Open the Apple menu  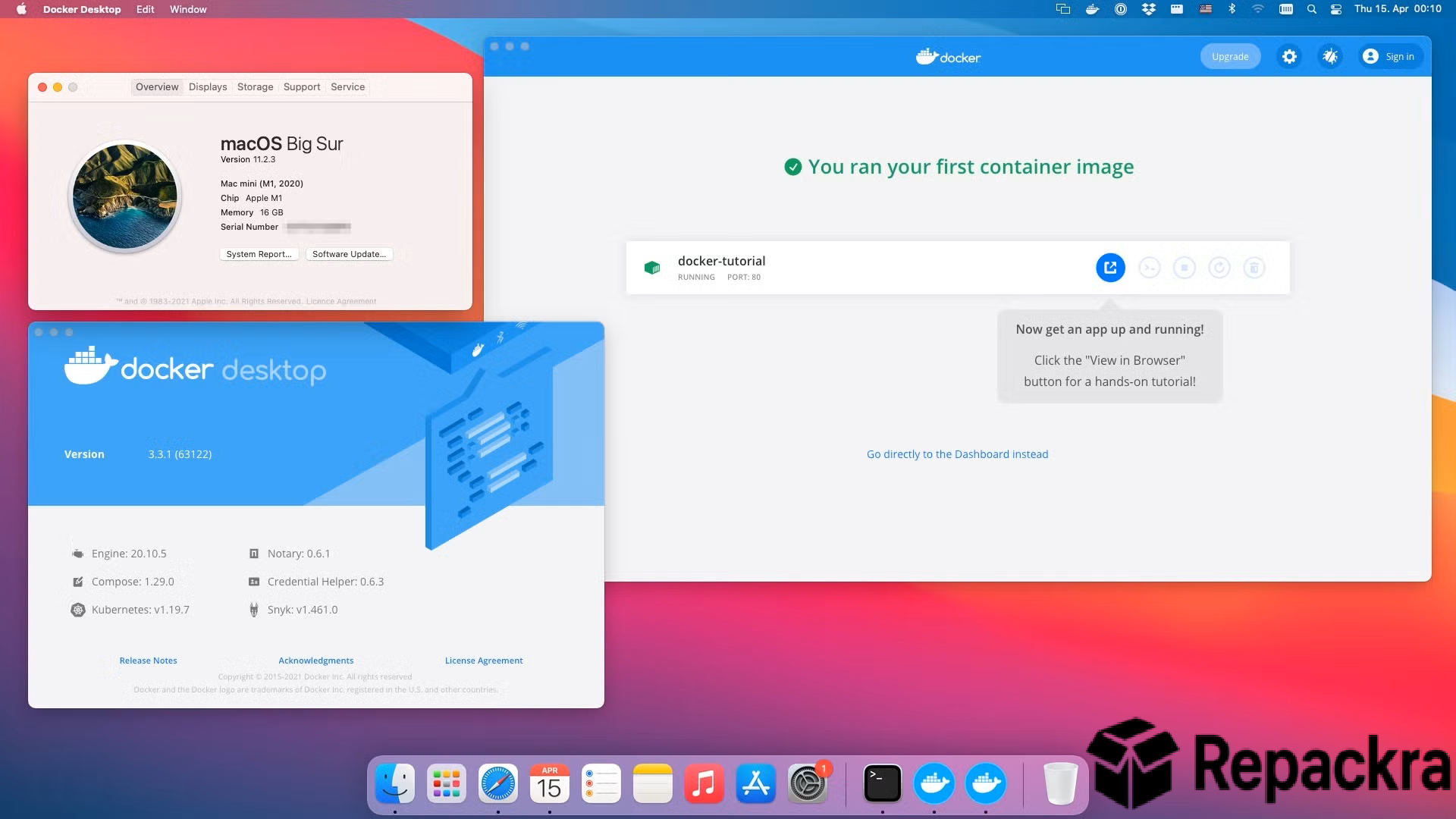click(x=21, y=9)
